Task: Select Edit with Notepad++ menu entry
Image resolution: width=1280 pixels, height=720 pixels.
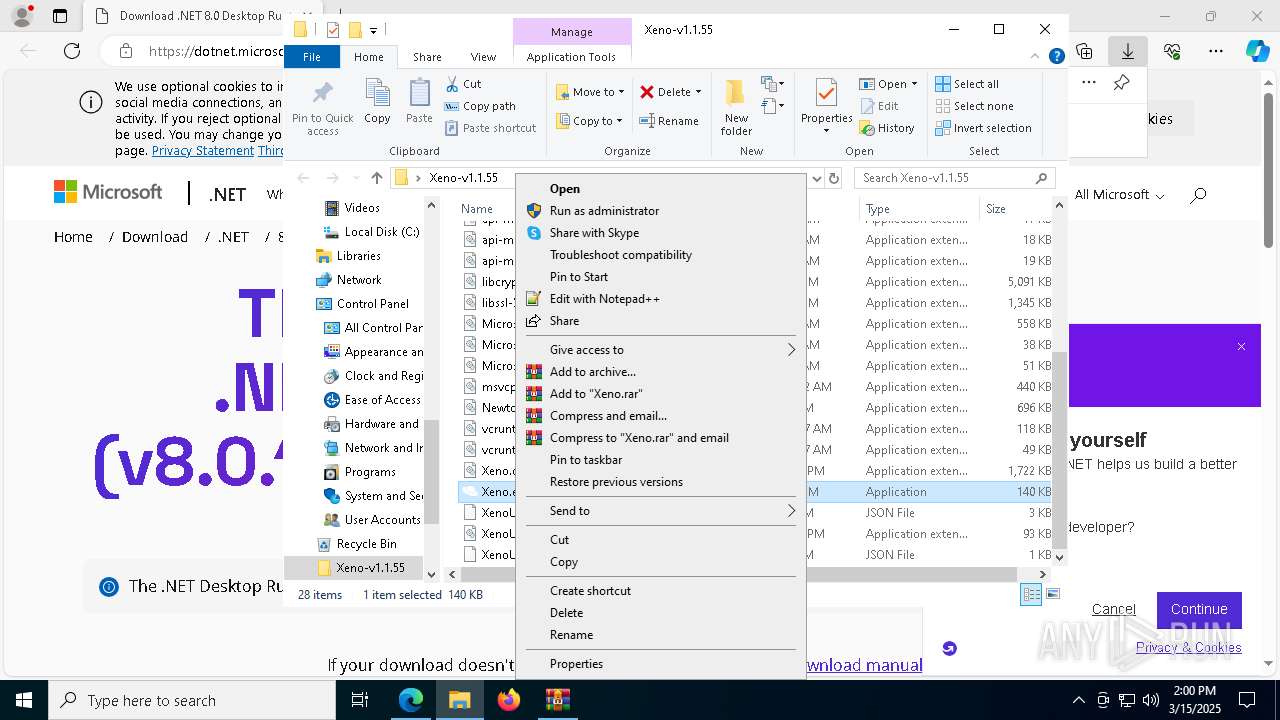Action: click(x=660, y=299)
